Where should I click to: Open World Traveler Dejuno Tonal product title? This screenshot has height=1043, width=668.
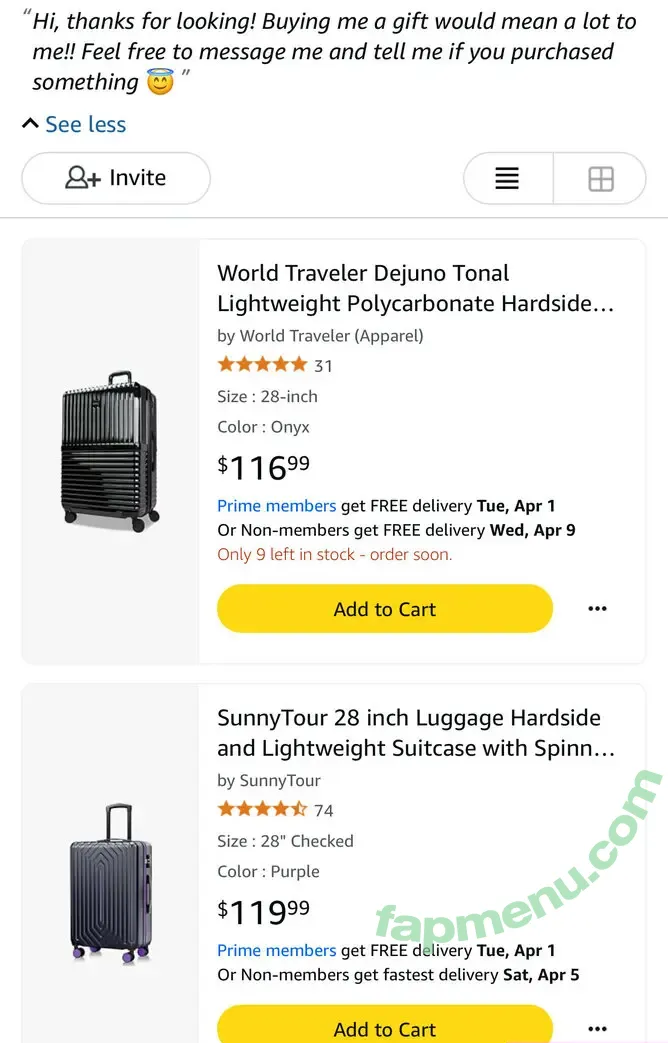point(415,288)
